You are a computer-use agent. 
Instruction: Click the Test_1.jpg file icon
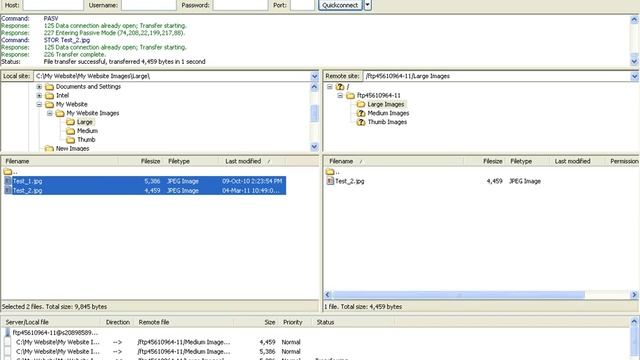pos(8,181)
